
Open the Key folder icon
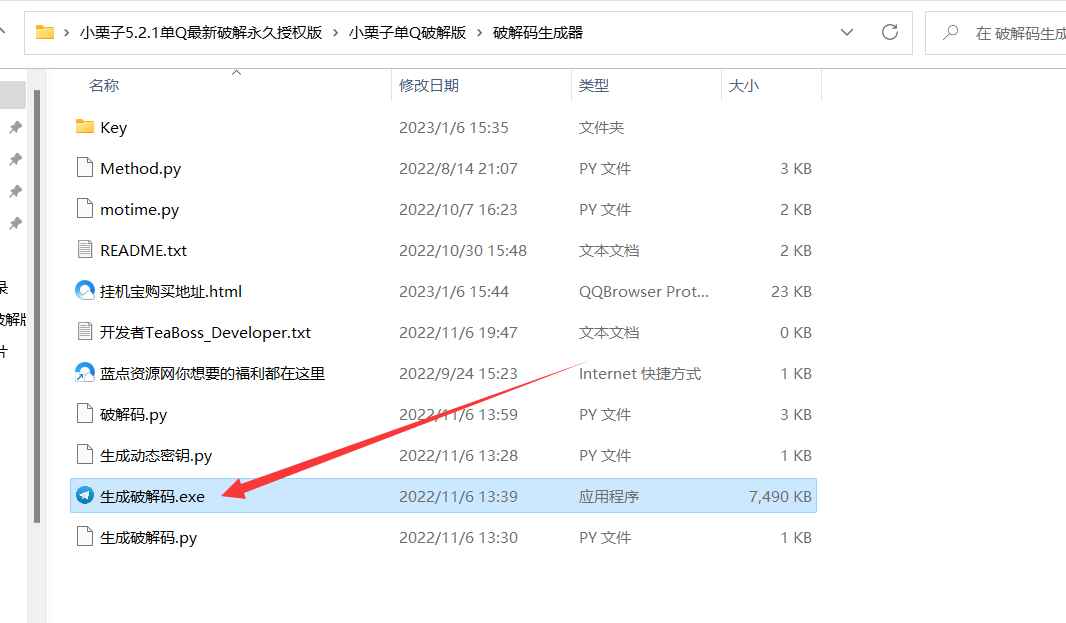point(84,127)
